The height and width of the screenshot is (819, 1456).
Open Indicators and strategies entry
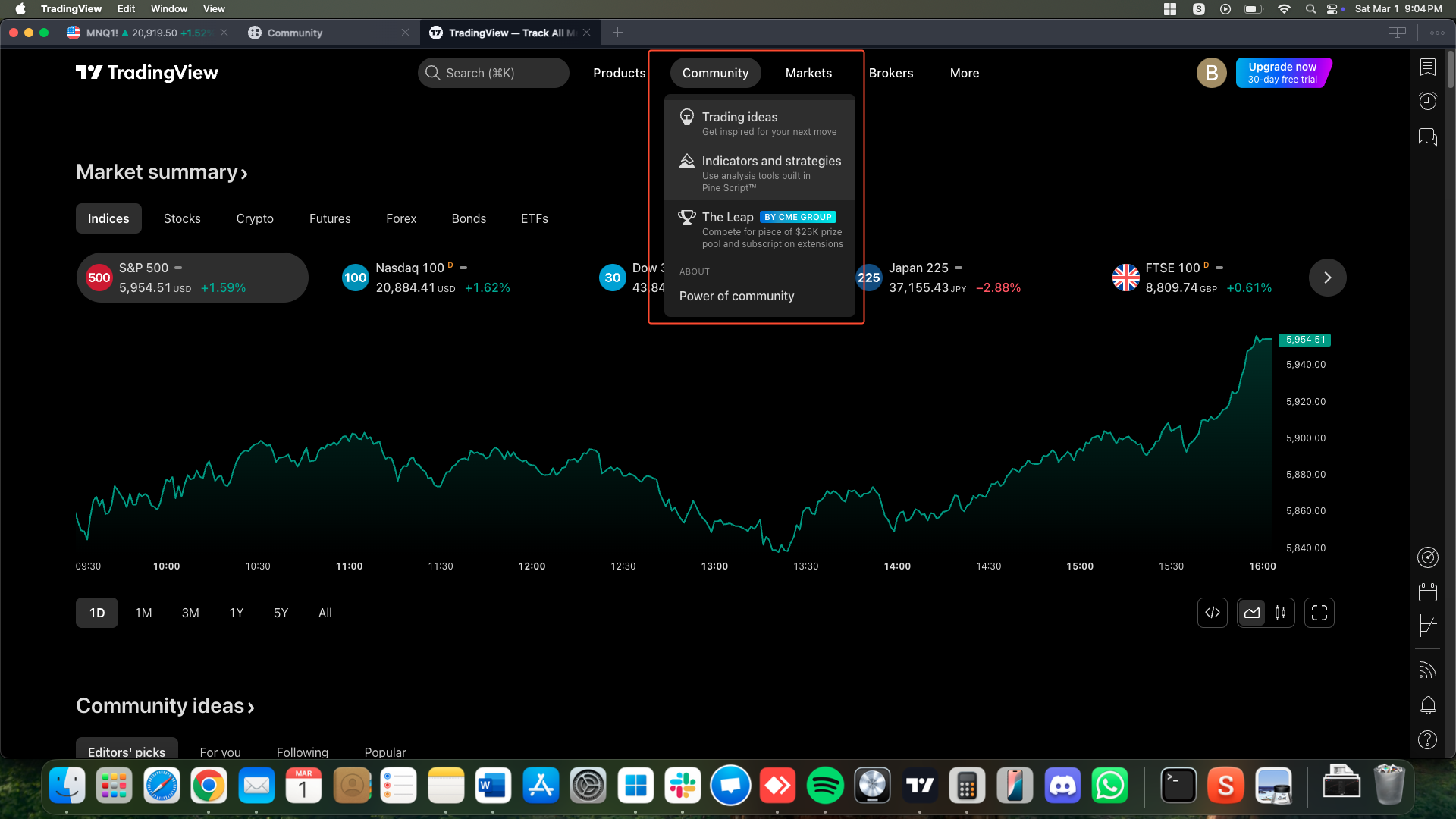[x=760, y=174]
